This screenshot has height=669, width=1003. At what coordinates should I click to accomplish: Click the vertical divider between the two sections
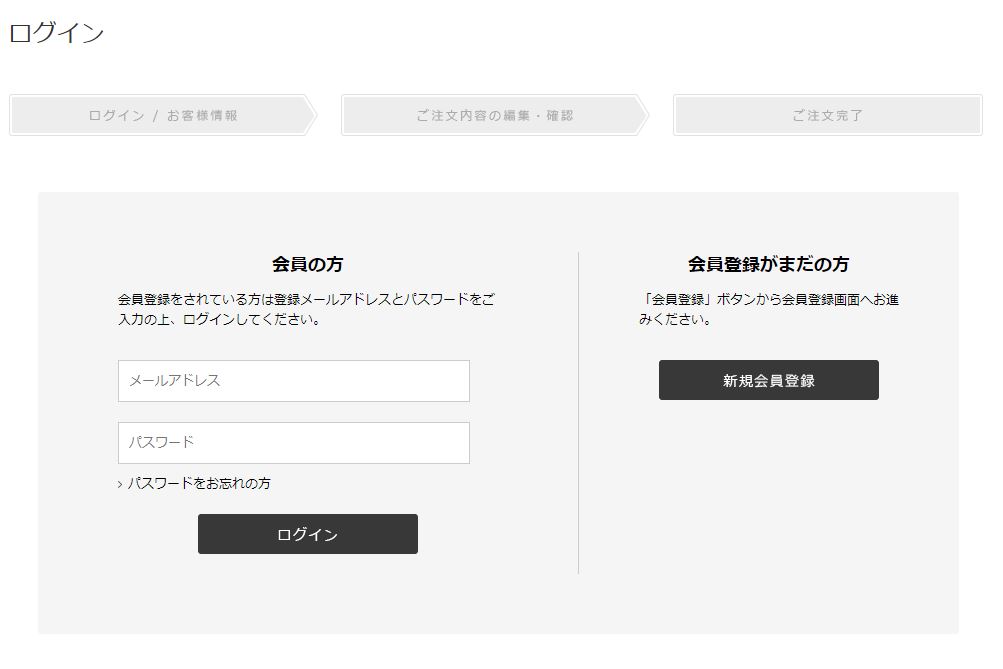(x=578, y=413)
